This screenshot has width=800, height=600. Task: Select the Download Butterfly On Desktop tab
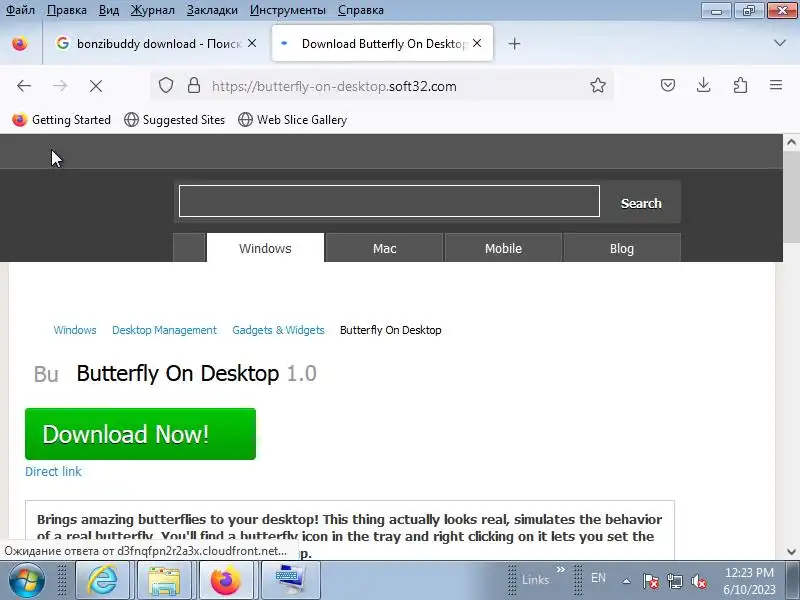tap(383, 43)
